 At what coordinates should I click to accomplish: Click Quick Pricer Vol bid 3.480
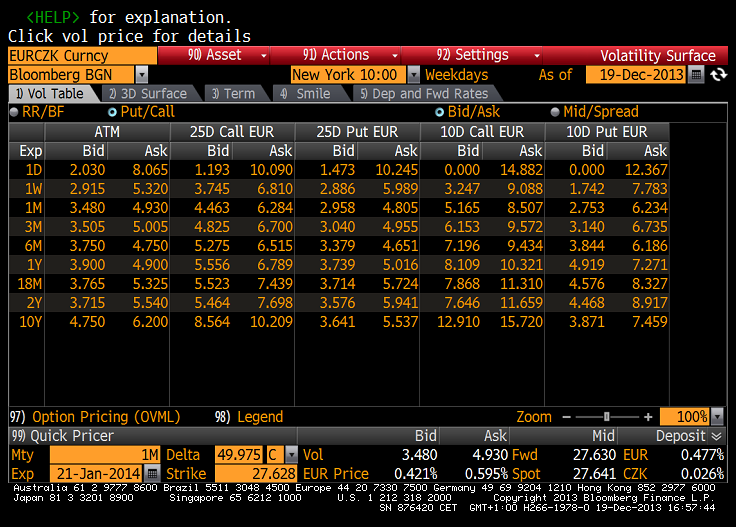pyautogui.click(x=419, y=455)
